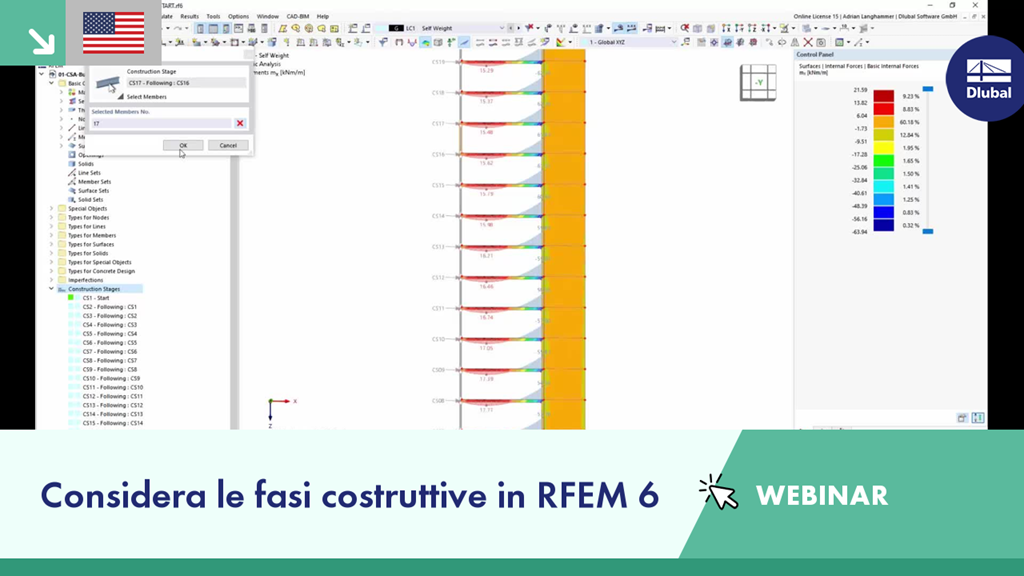Select Member Sets in navigator tree

coord(95,182)
